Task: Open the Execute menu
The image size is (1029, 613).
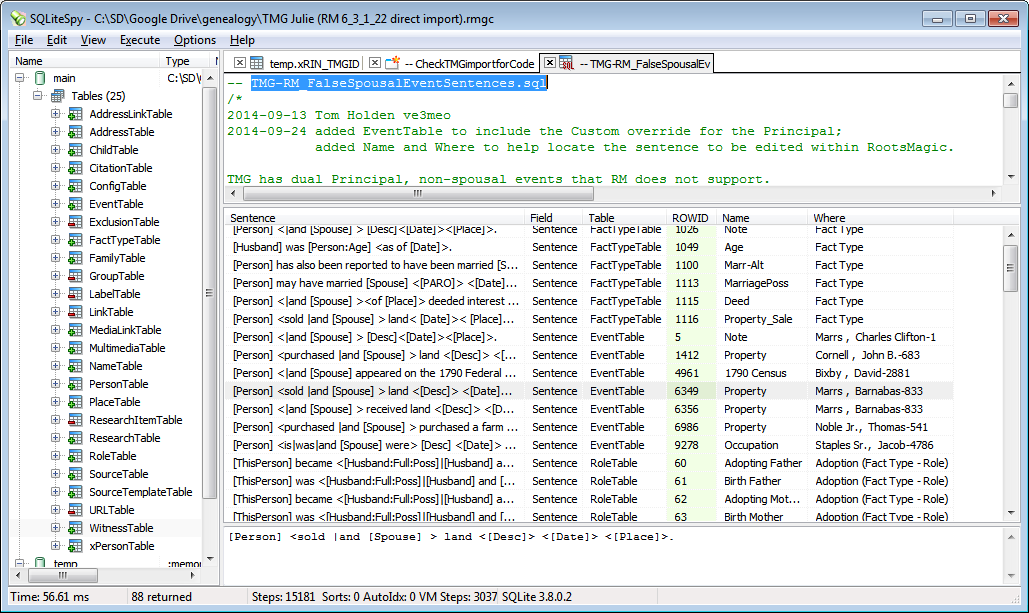Action: point(140,40)
